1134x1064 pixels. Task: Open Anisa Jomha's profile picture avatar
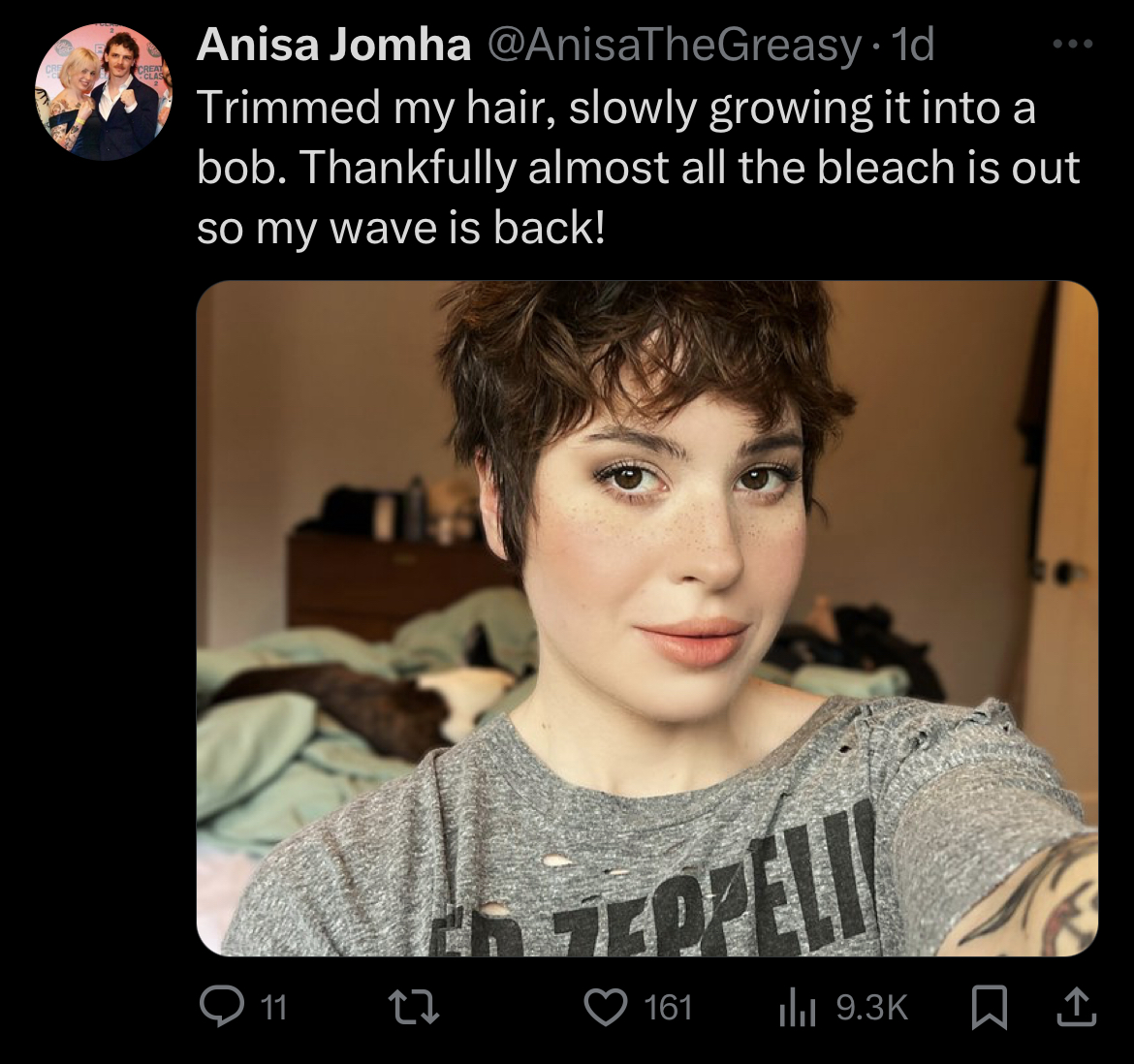click(x=104, y=92)
